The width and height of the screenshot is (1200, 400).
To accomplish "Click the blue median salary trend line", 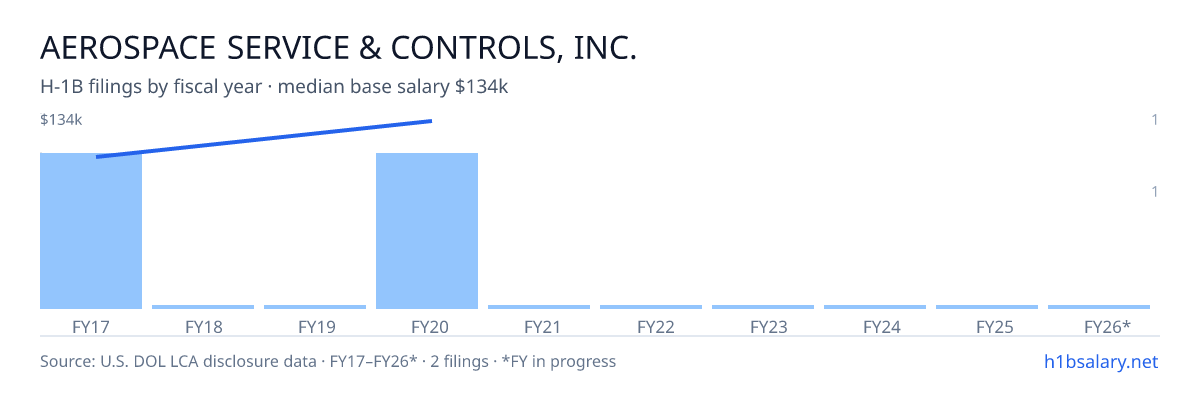I will tap(264, 139).
